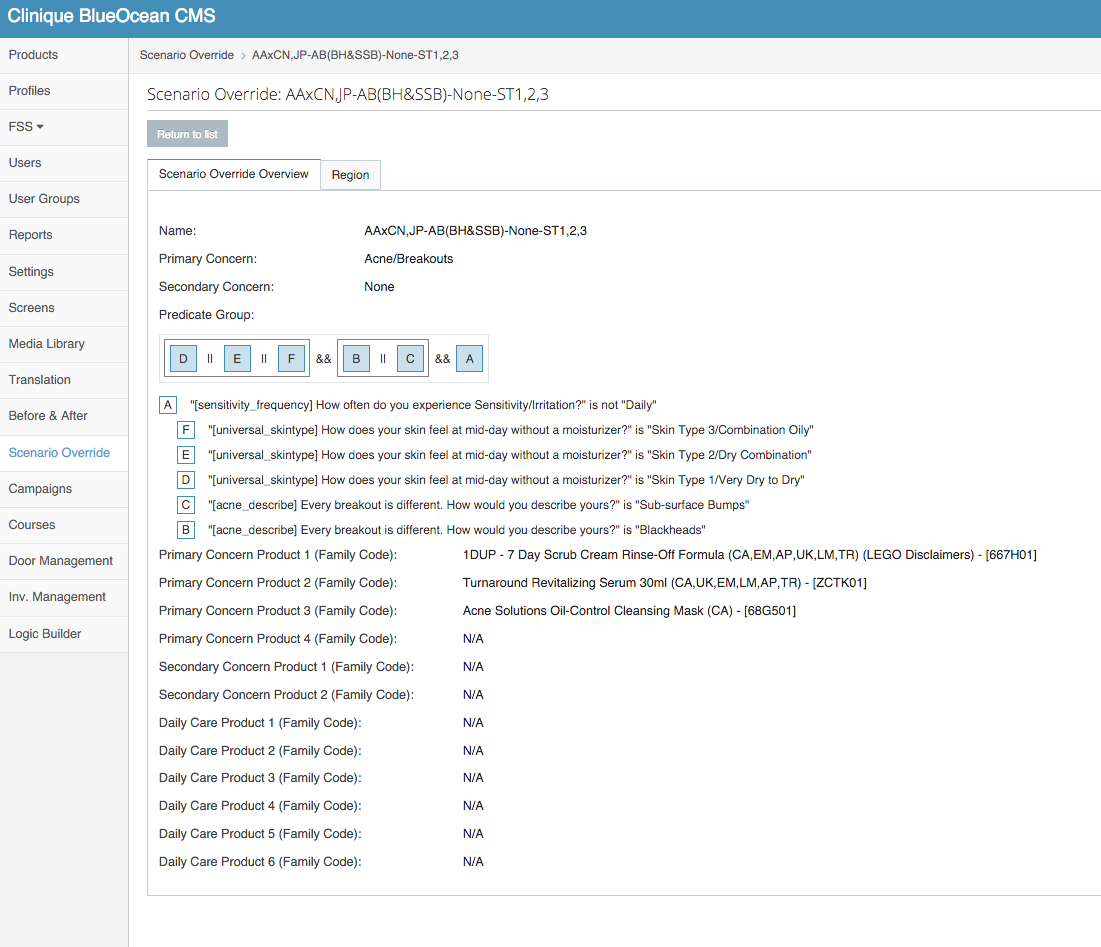Click the page heading Scenario Override: AAxCN,JP-AB
Image resolution: width=1101 pixels, height=947 pixels.
[x=348, y=94]
